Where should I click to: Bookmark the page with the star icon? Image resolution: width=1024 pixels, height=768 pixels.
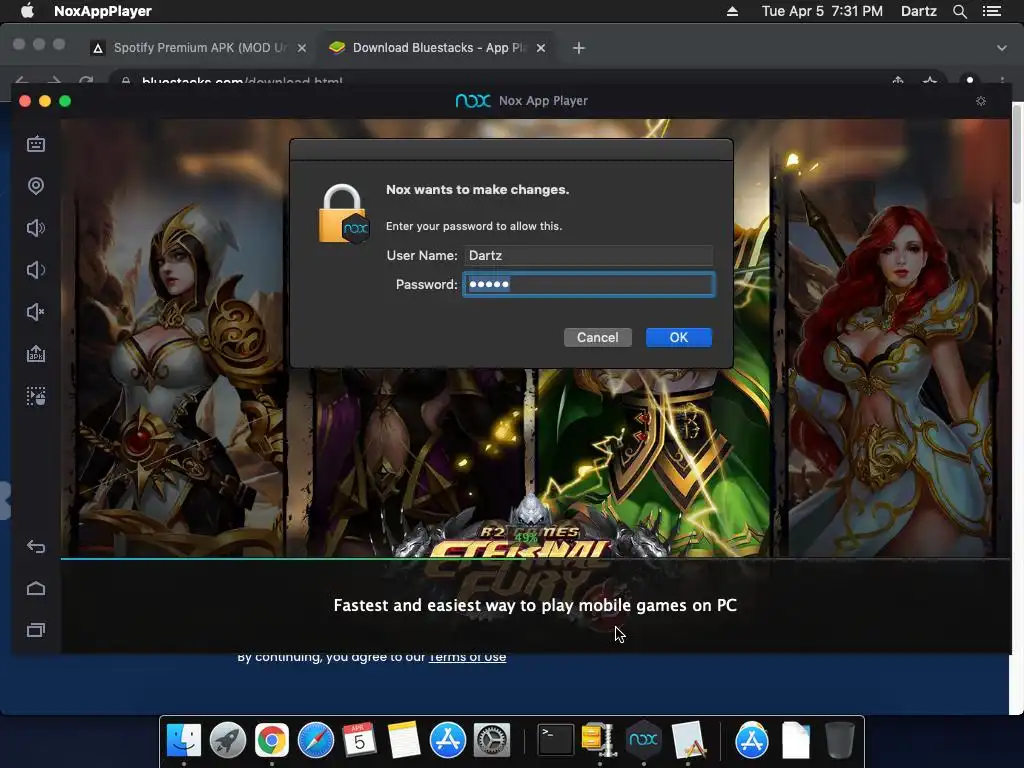pyautogui.click(x=930, y=81)
